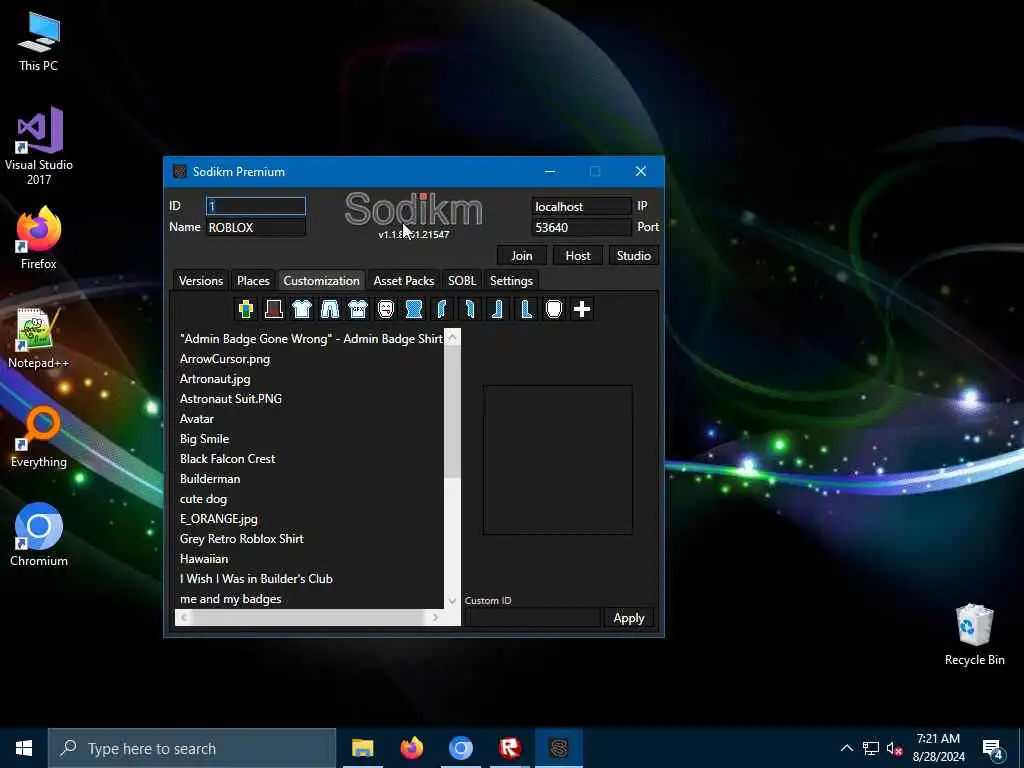Click the plus icon for extra items
Image resolution: width=1024 pixels, height=768 pixels.
coord(582,309)
